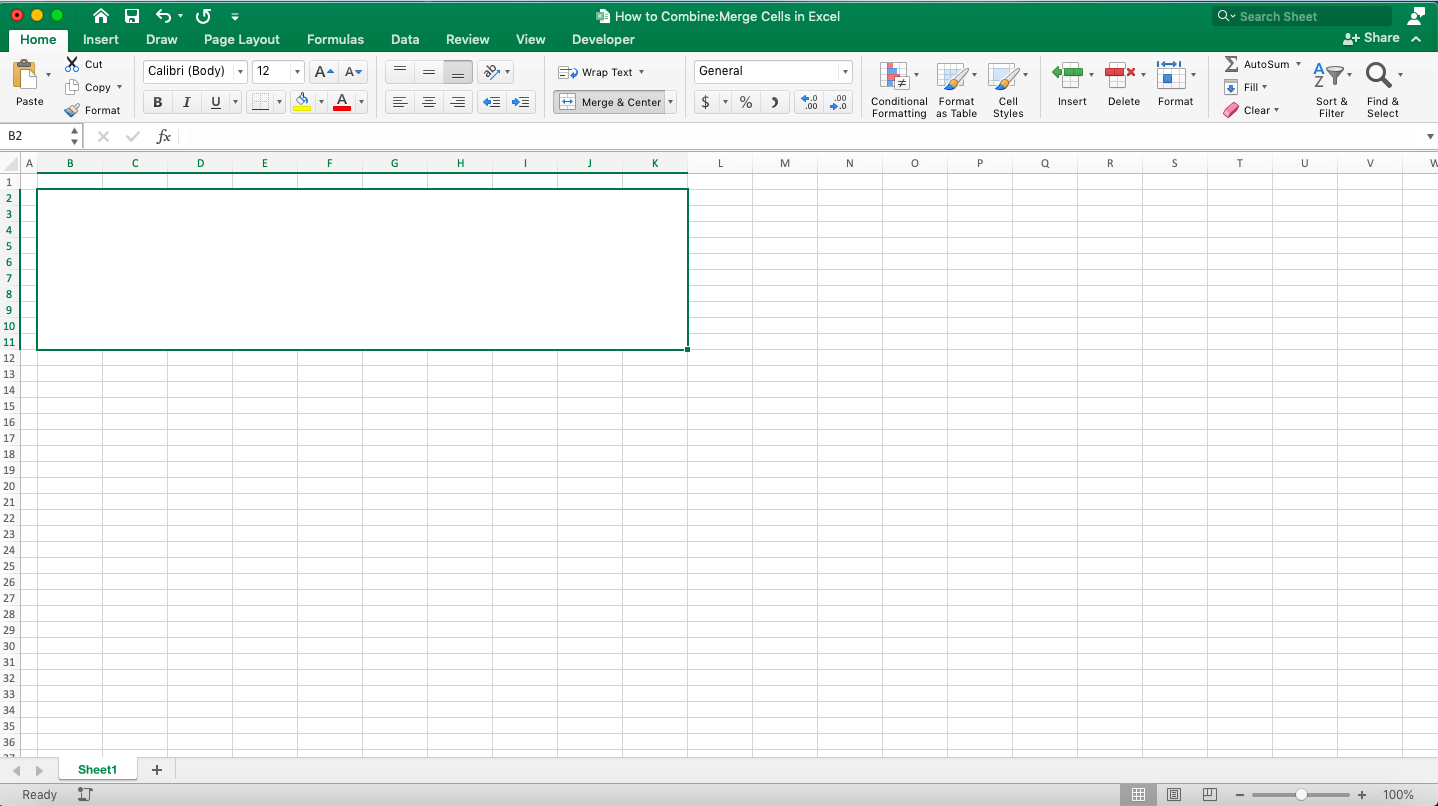Click the Copy icon
The height and width of the screenshot is (806, 1438).
[72, 87]
